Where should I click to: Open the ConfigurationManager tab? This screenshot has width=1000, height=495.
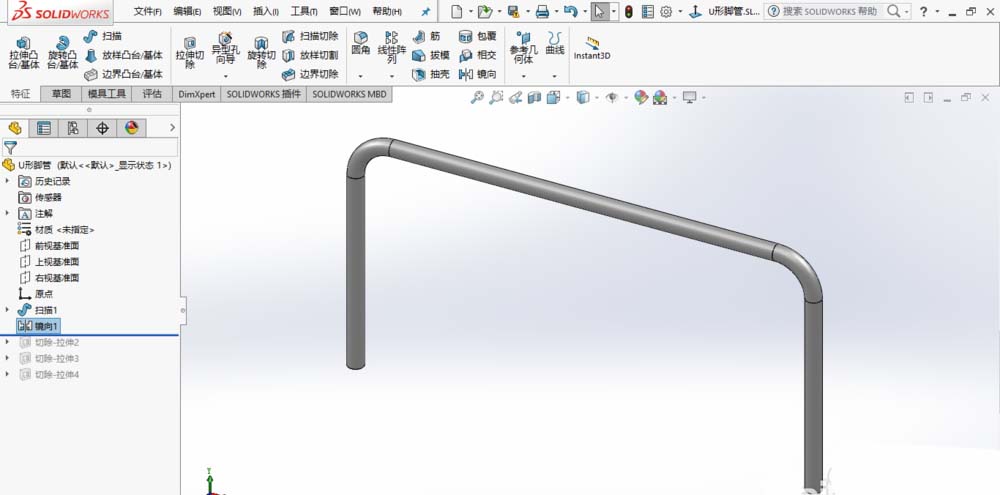73,128
